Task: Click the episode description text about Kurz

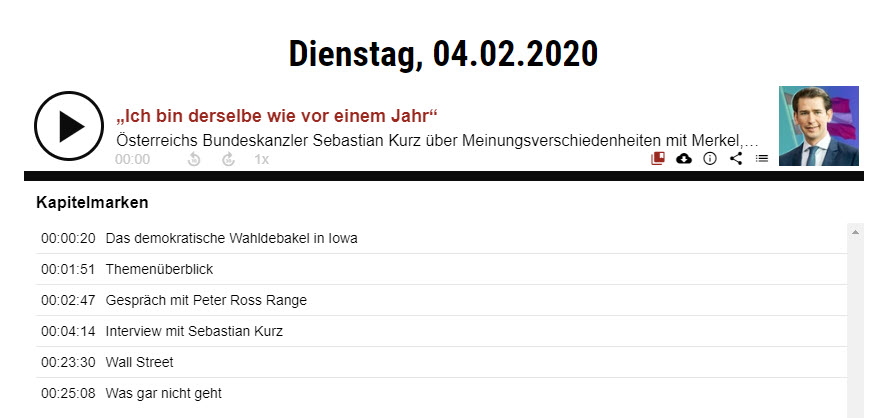Action: tap(436, 139)
